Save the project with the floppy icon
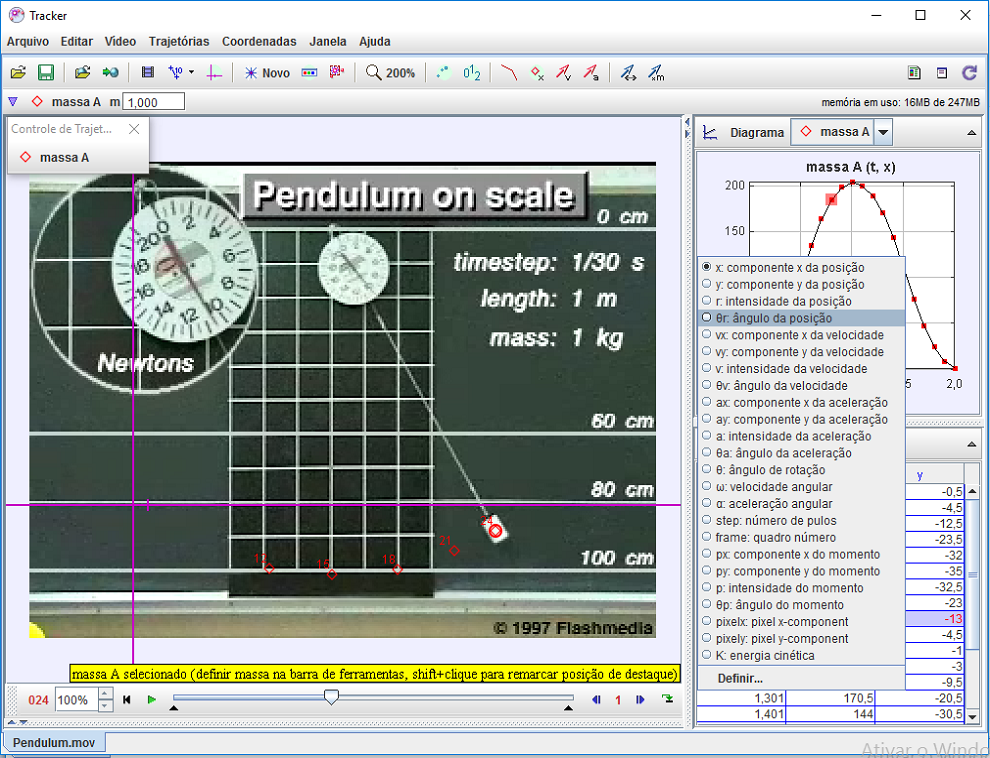990x758 pixels. (45, 73)
